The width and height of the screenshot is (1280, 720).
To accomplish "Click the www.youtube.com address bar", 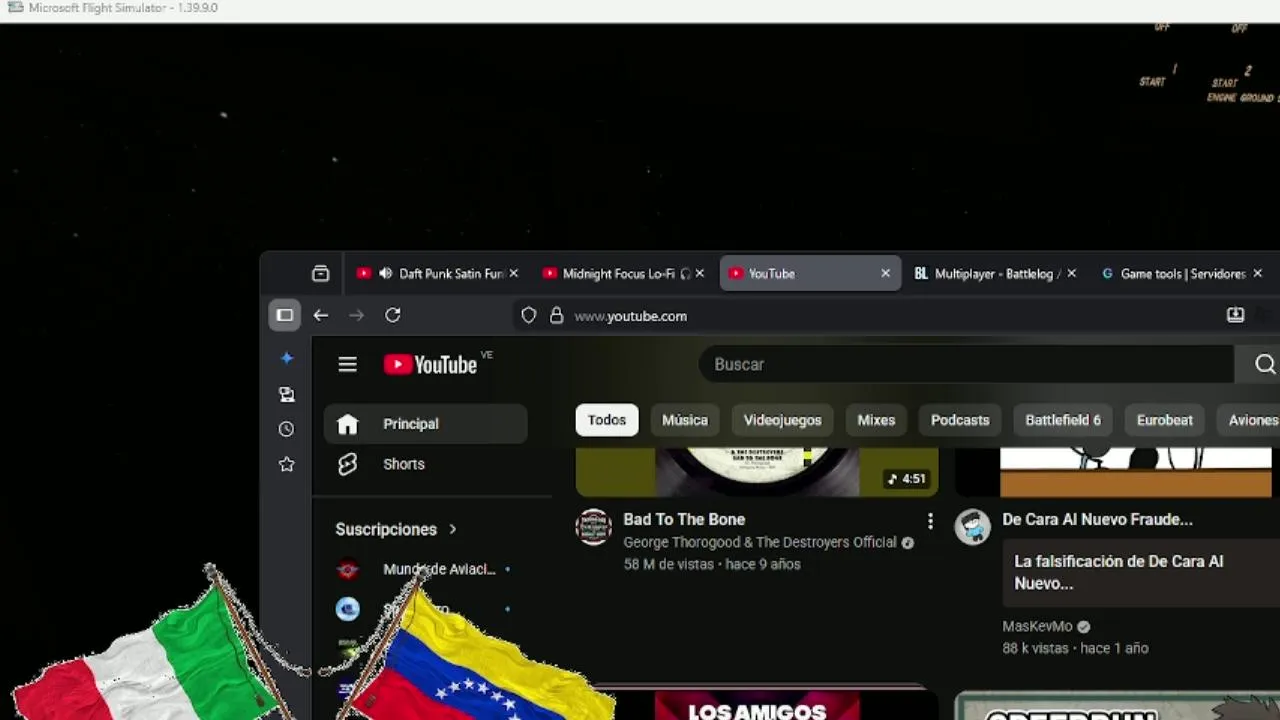I will (x=630, y=316).
